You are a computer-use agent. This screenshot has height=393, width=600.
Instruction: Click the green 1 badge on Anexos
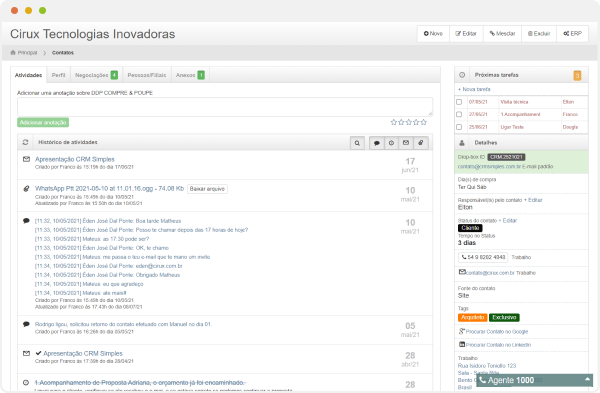coord(201,75)
